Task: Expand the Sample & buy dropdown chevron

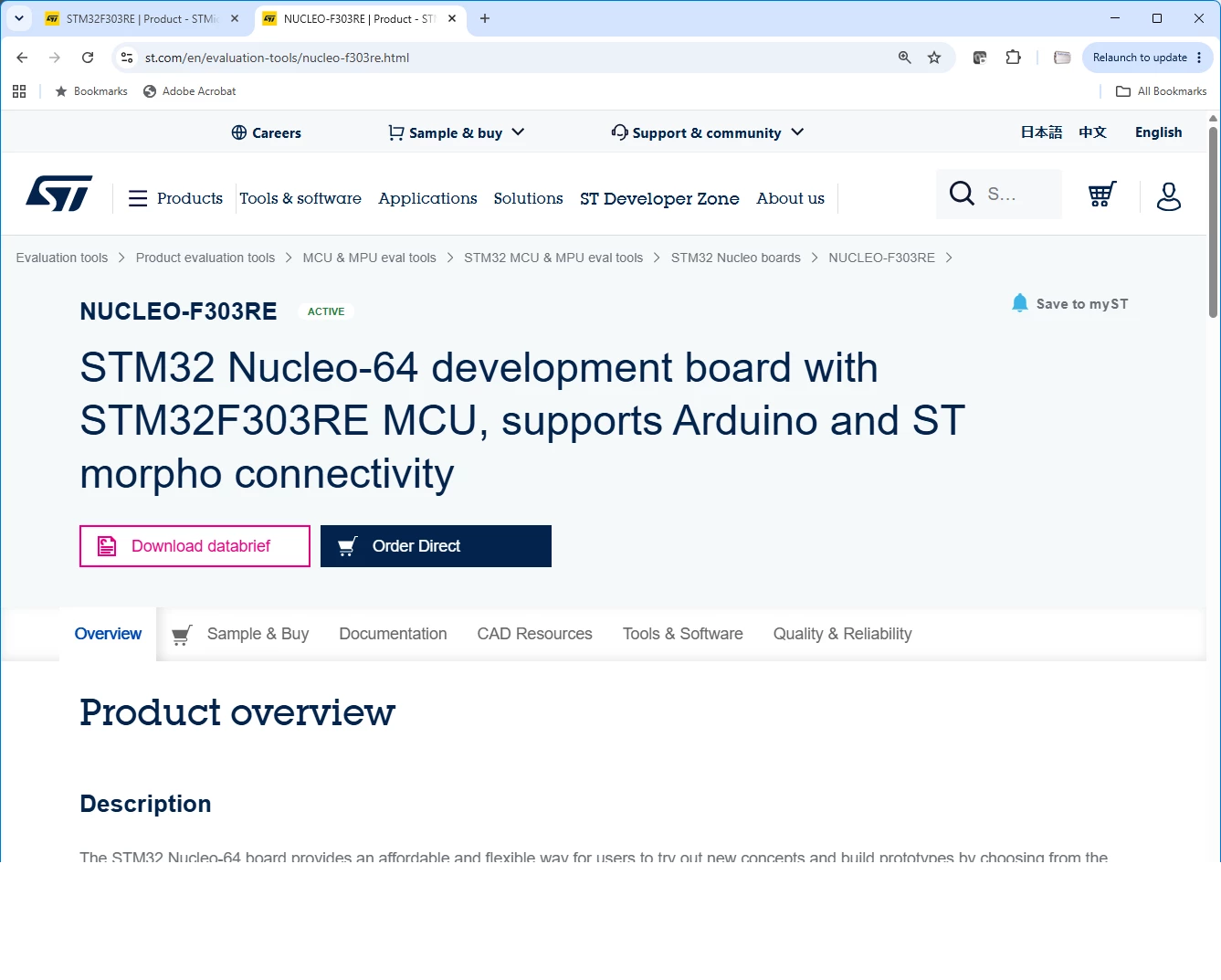Action: (518, 132)
